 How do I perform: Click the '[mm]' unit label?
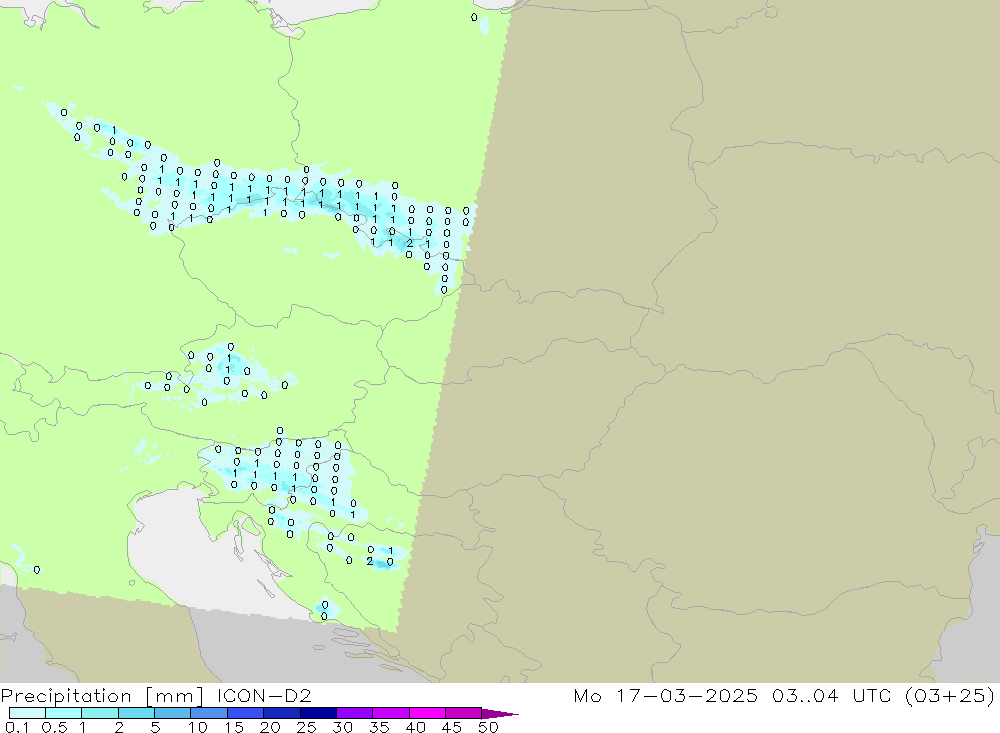click(x=175, y=696)
